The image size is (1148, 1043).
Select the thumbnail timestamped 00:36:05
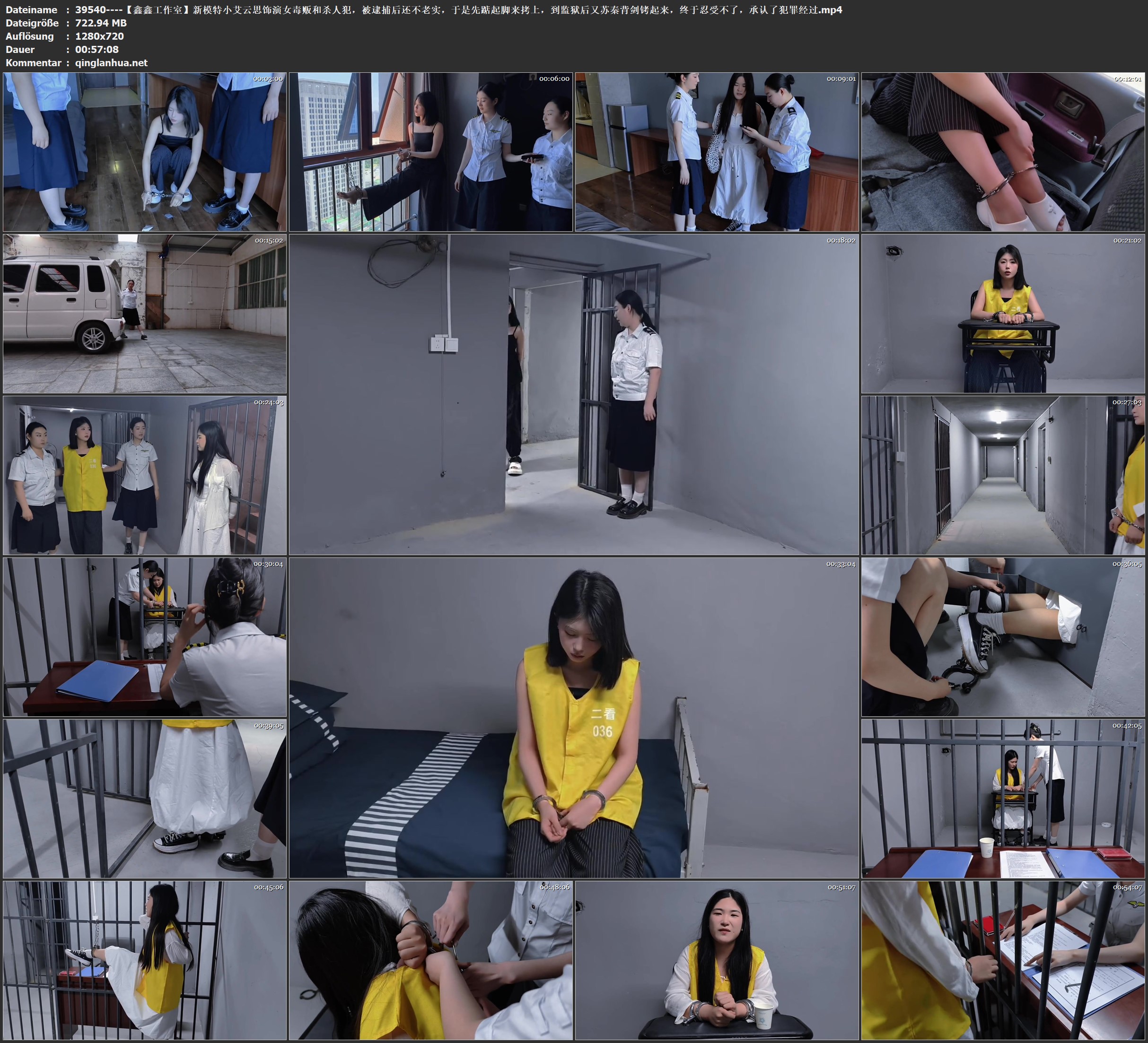click(x=1003, y=637)
